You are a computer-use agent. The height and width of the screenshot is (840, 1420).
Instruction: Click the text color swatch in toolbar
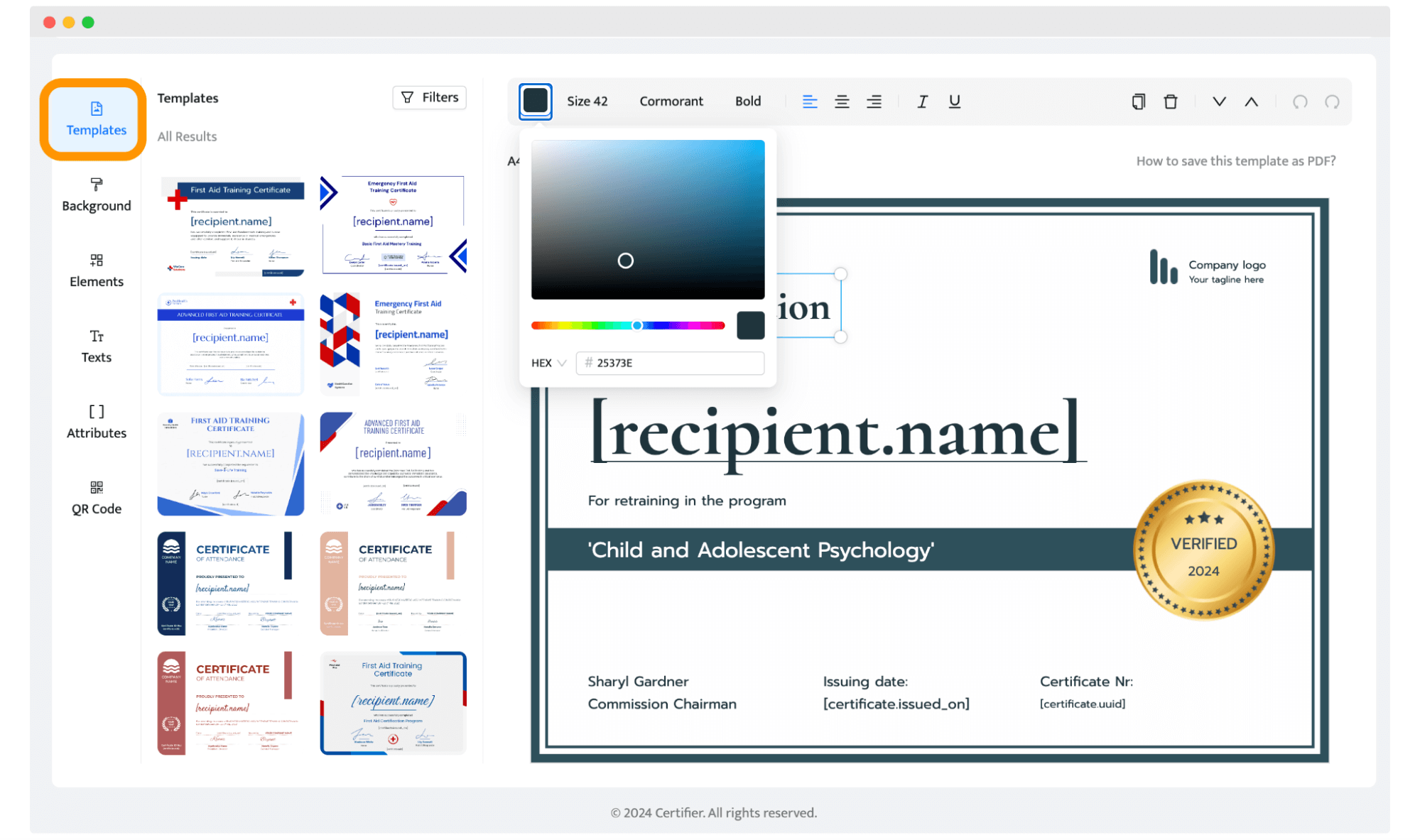[536, 101]
